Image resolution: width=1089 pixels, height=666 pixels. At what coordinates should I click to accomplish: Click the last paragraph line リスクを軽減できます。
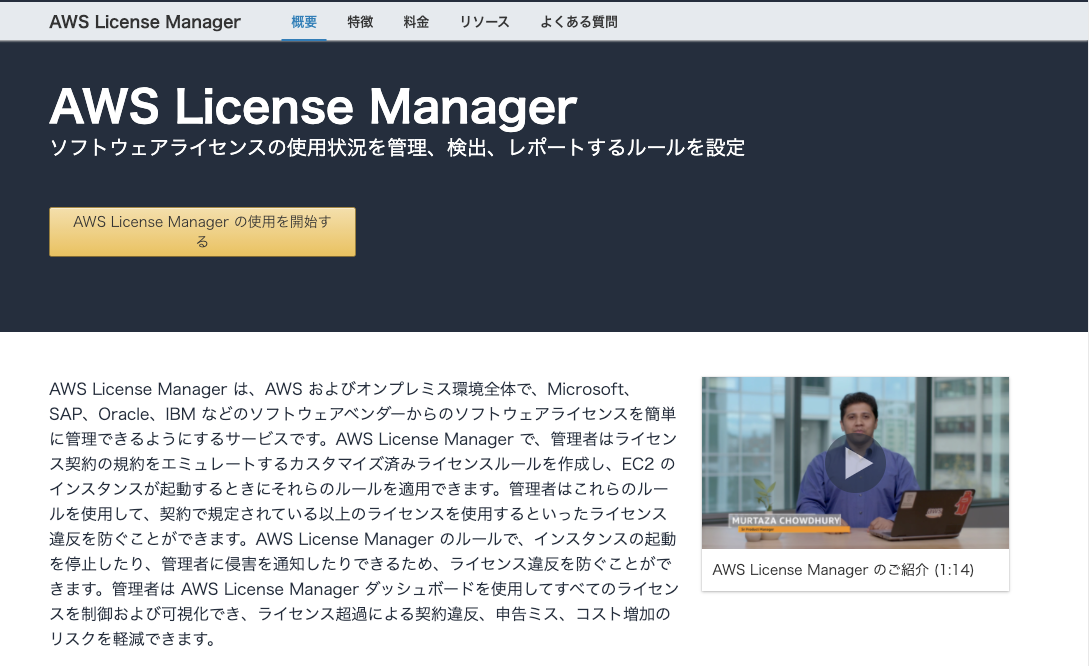click(x=133, y=639)
